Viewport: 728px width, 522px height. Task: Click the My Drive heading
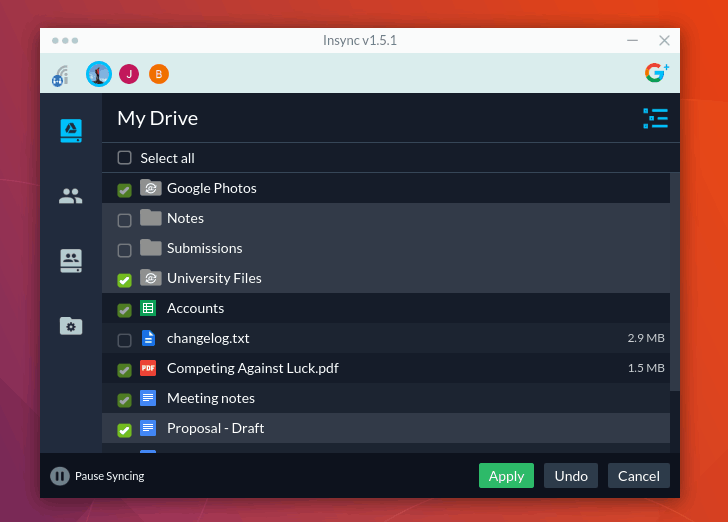click(158, 118)
